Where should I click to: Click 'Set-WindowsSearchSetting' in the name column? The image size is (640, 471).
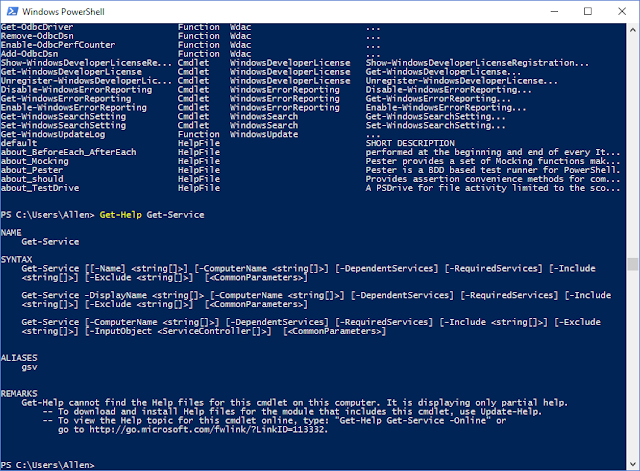click(63, 126)
